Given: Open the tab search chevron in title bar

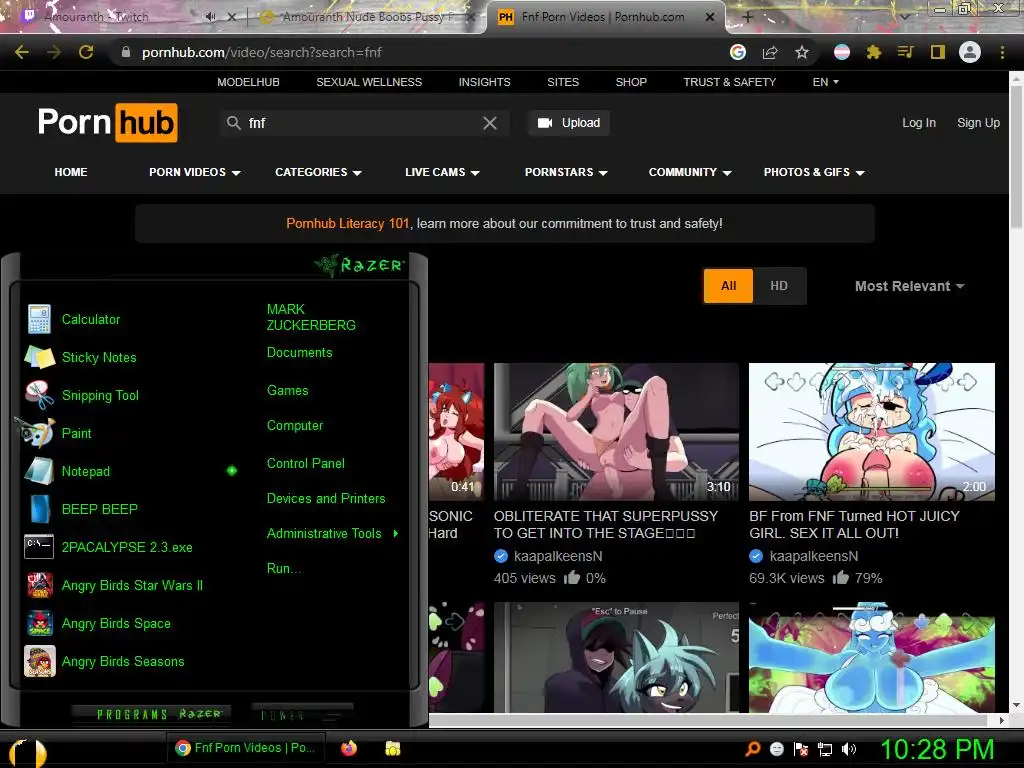Looking at the screenshot, I should click(905, 16).
